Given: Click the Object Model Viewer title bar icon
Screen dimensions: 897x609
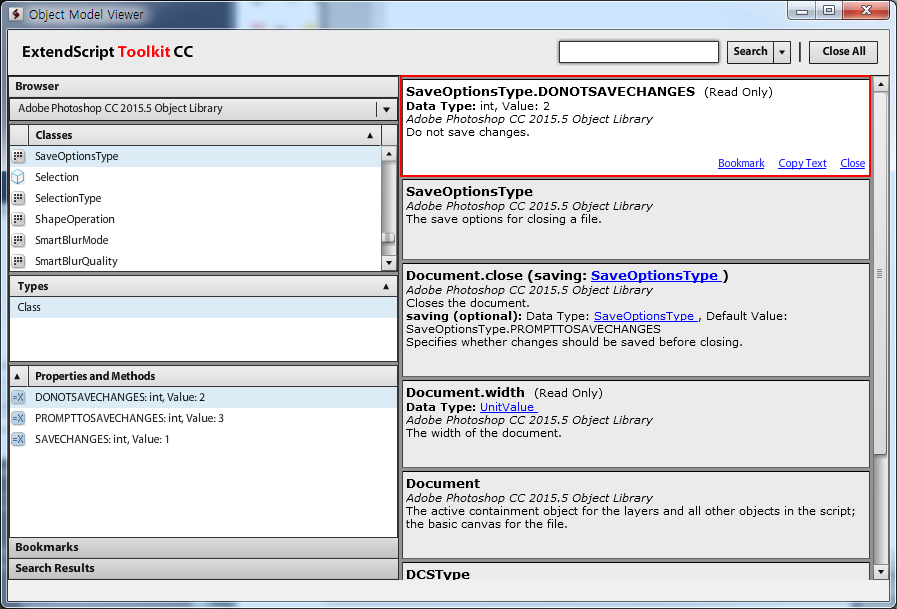Looking at the screenshot, I should click(16, 14).
